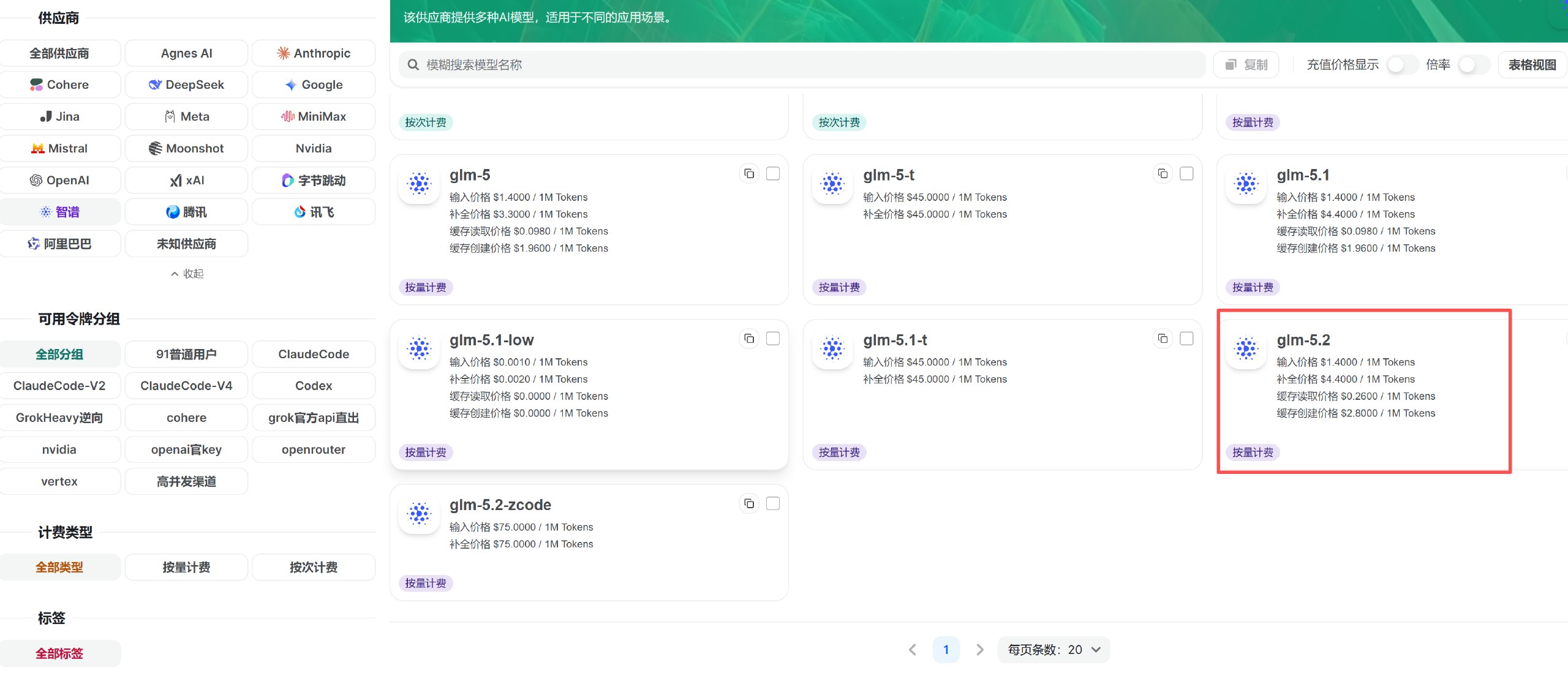
Task: Click the glm-5 model logo icon
Action: [420, 183]
